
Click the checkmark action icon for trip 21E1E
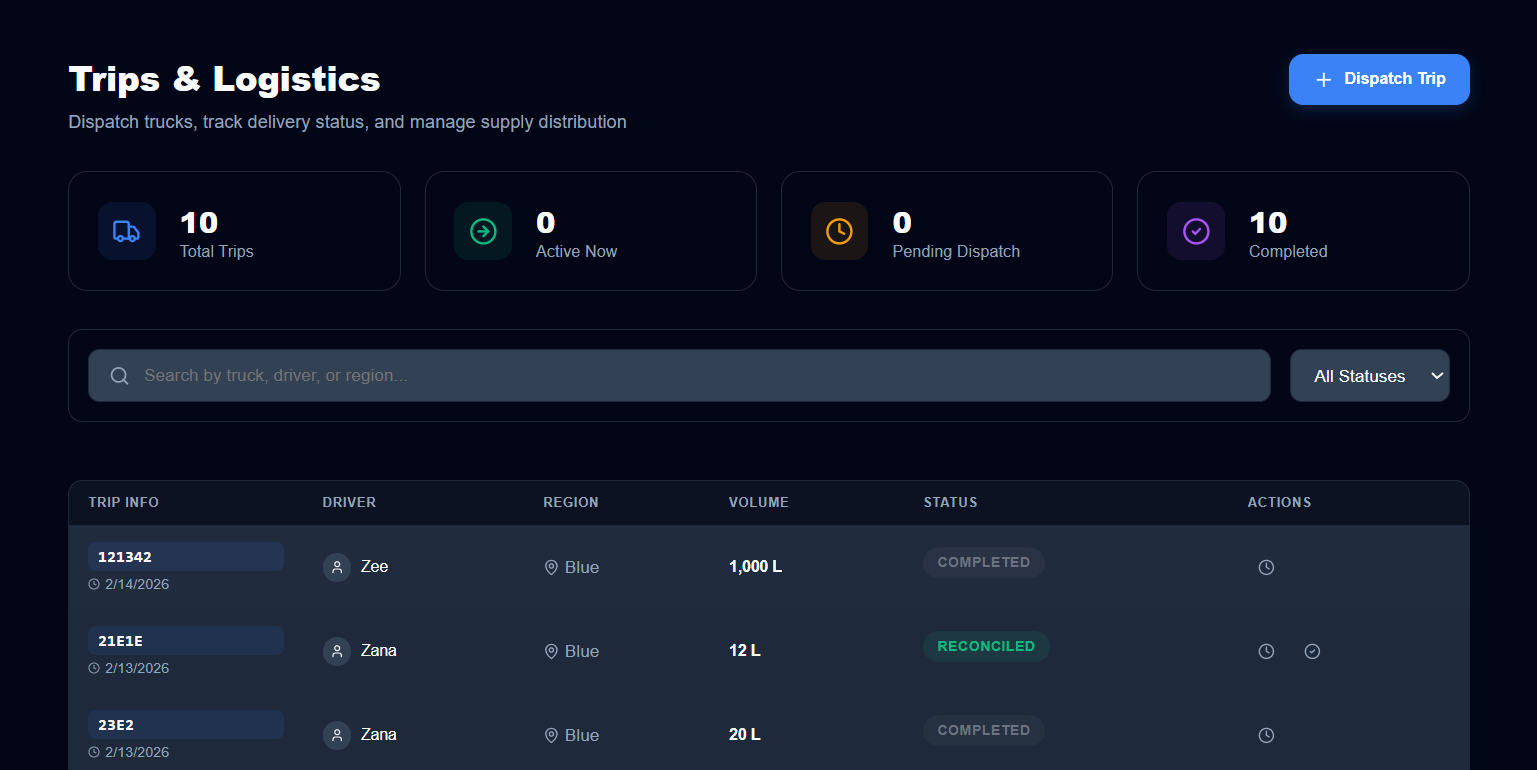(x=1312, y=651)
